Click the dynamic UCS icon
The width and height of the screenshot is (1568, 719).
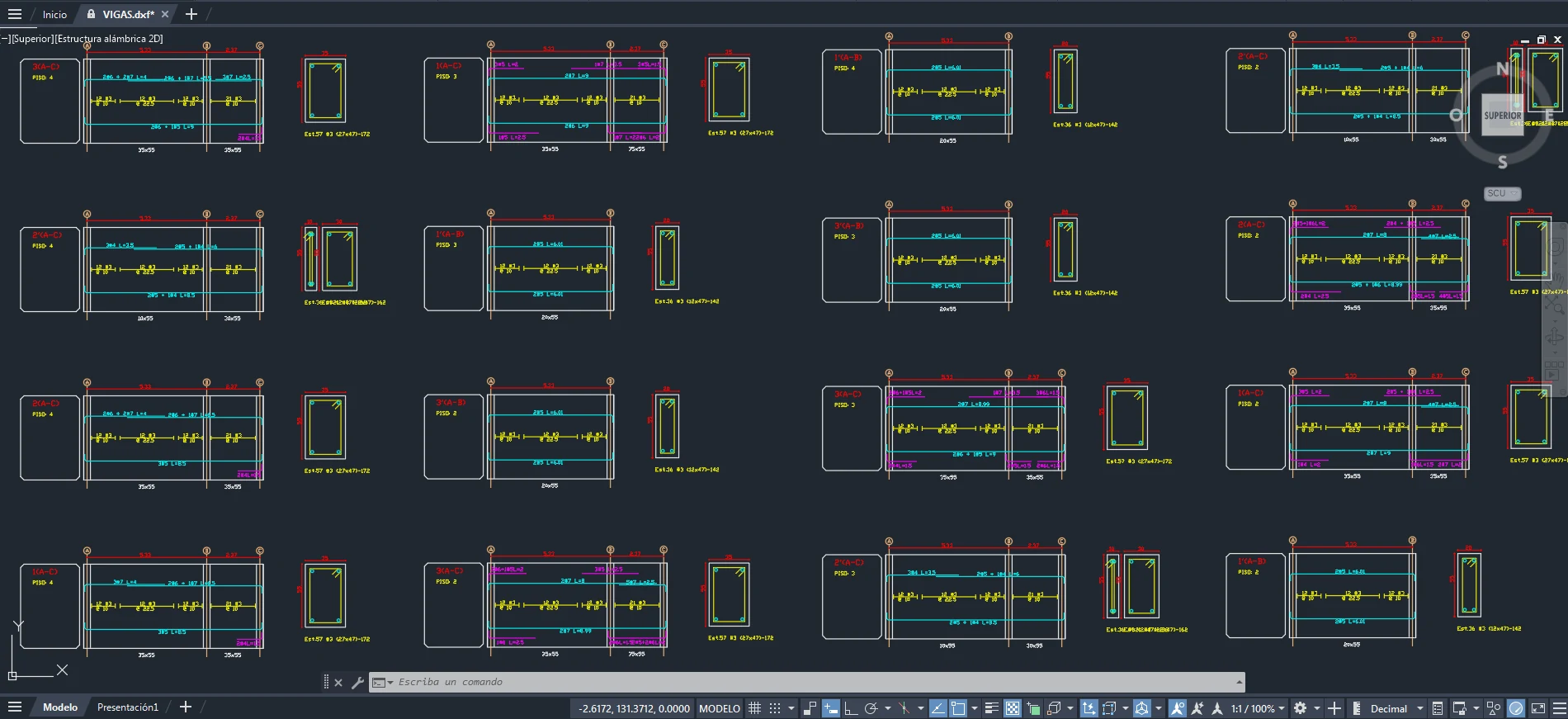point(1089,708)
